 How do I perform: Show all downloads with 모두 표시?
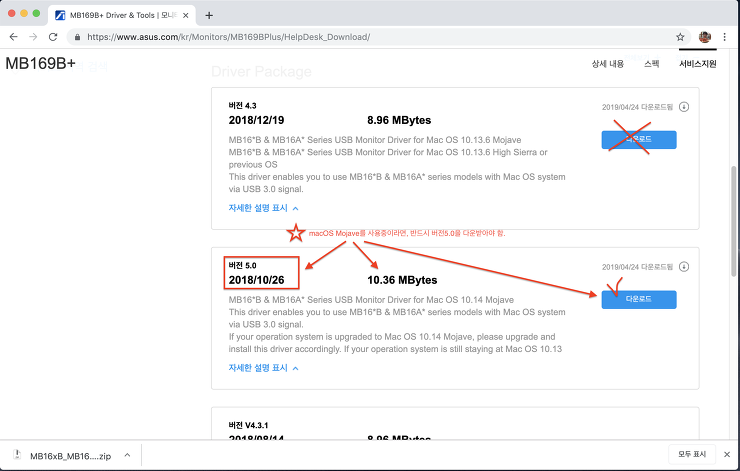692,454
